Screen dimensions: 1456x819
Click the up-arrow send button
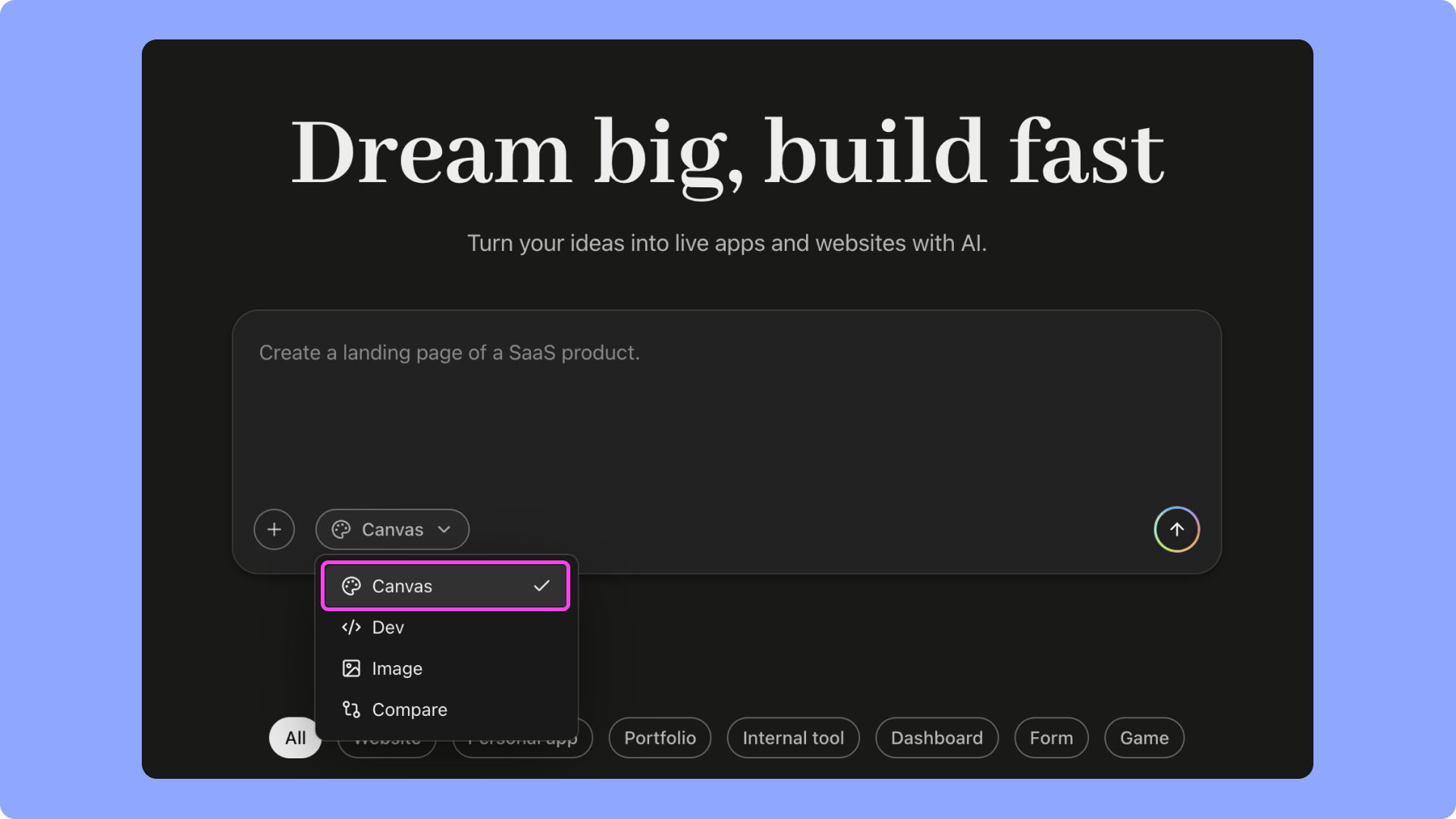1176,529
